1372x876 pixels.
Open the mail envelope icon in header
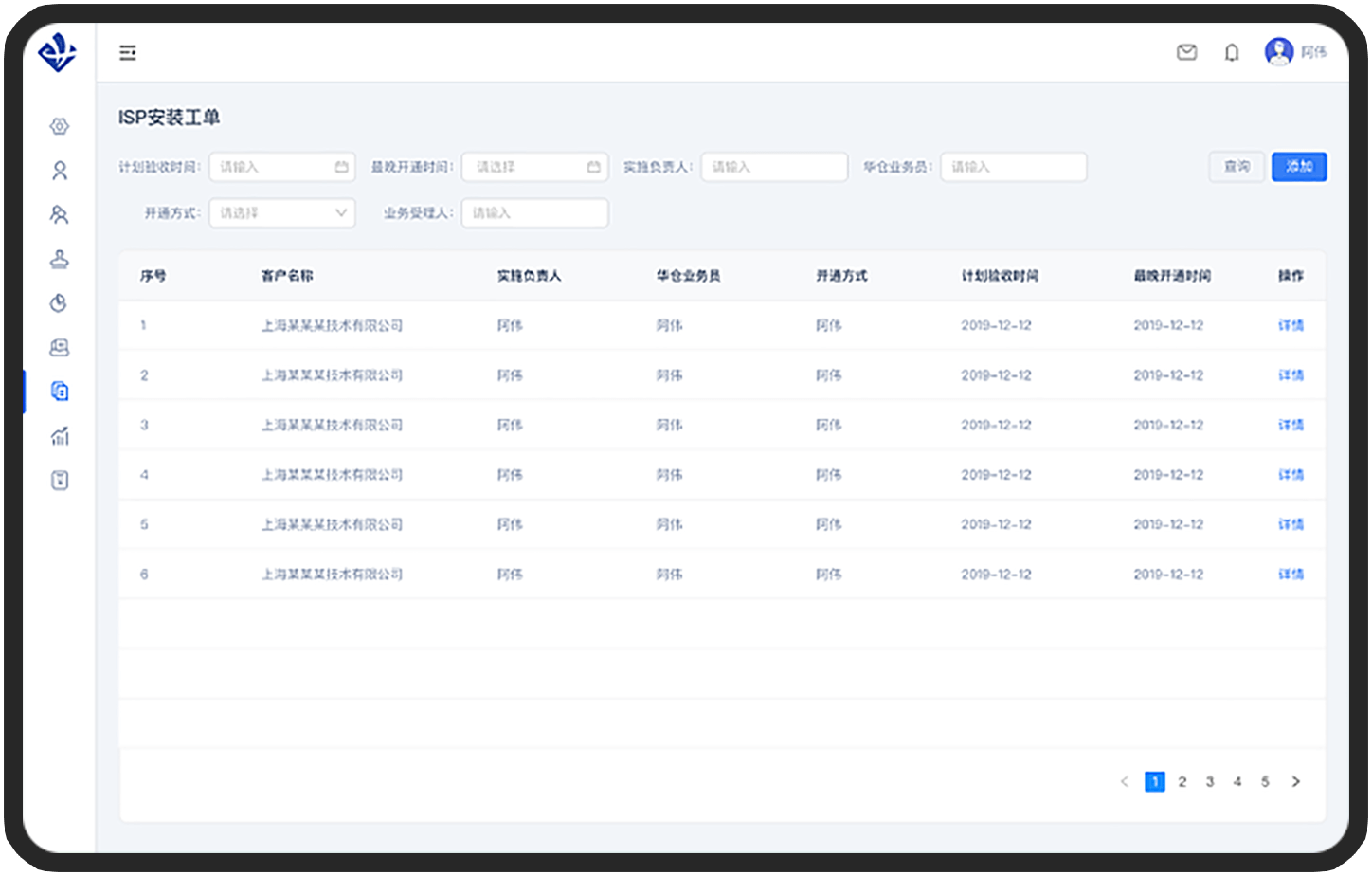point(1186,53)
